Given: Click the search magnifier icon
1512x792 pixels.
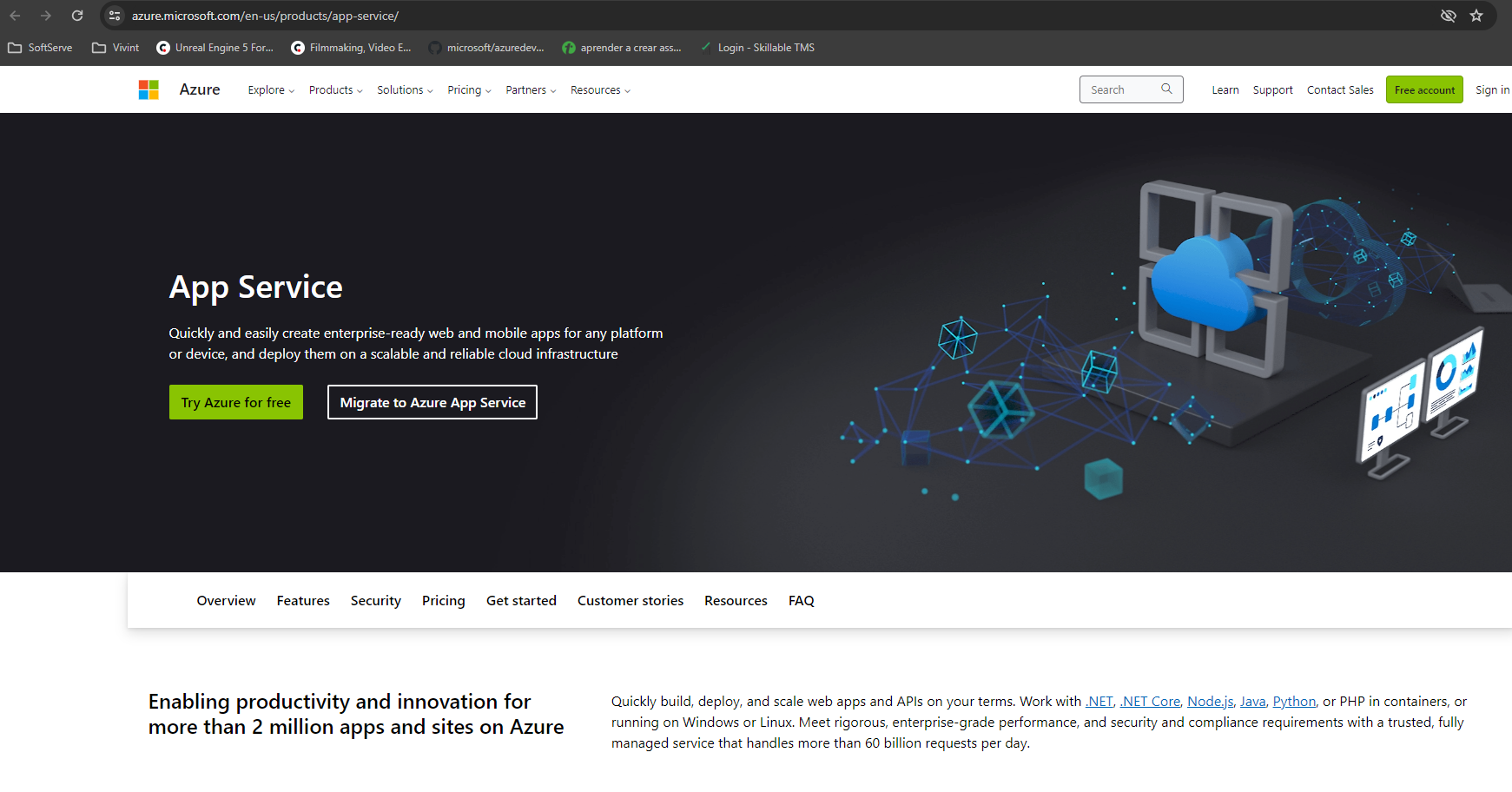Looking at the screenshot, I should click(x=1166, y=89).
